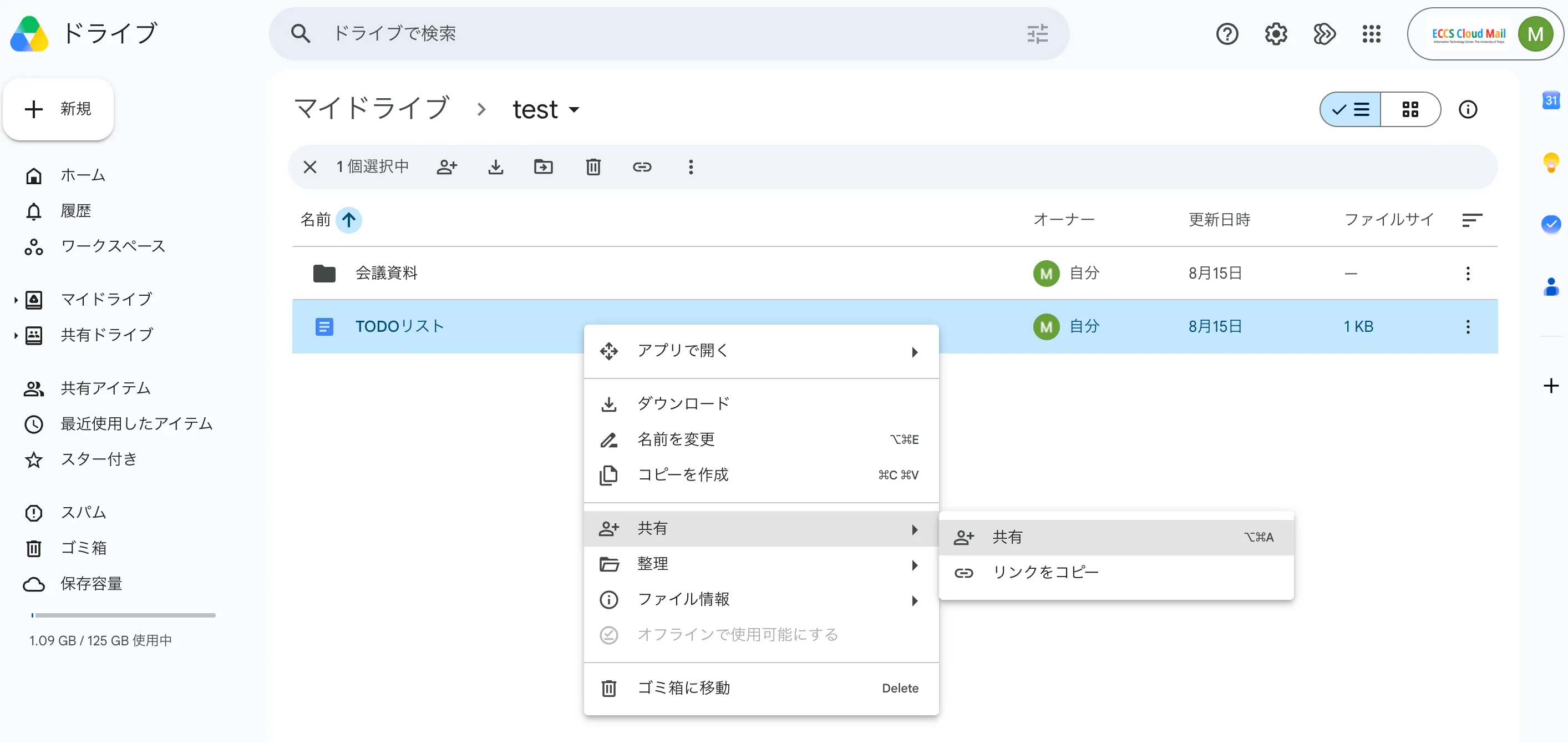Open 整理 submenu in context menu

point(761,564)
